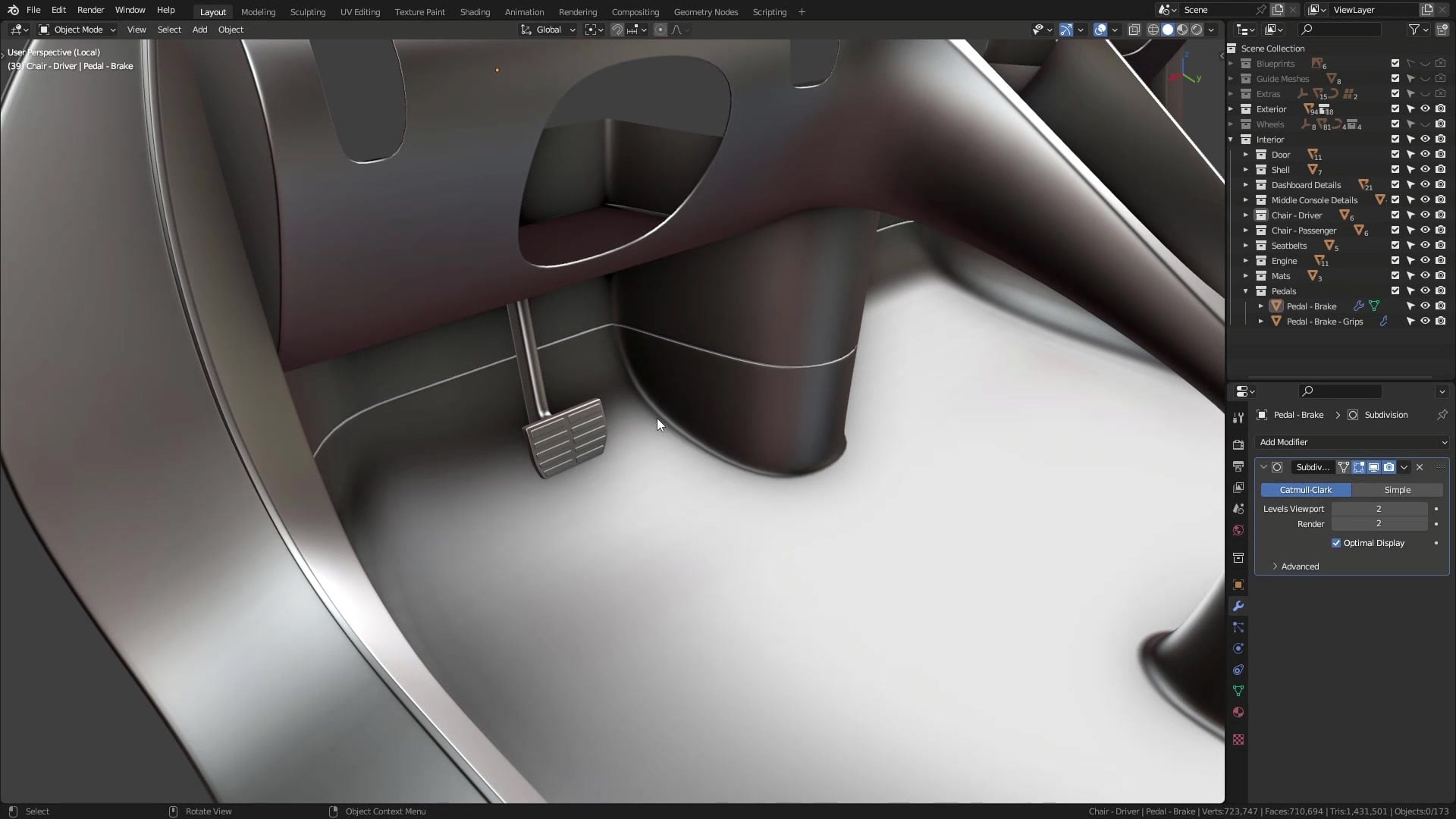
Task: Click the Levels Viewport value field
Action: pyautogui.click(x=1379, y=509)
